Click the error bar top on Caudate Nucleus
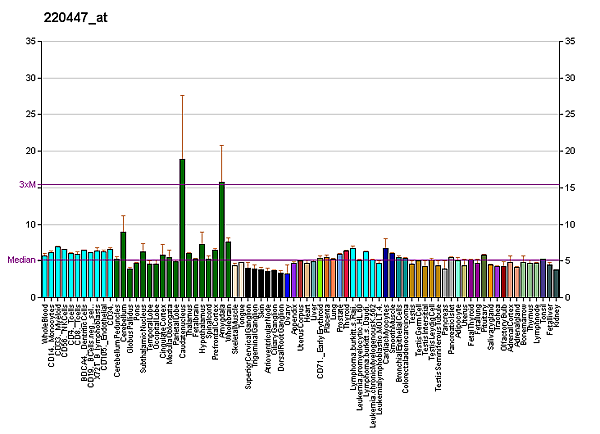600x434 pixels. click(182, 95)
